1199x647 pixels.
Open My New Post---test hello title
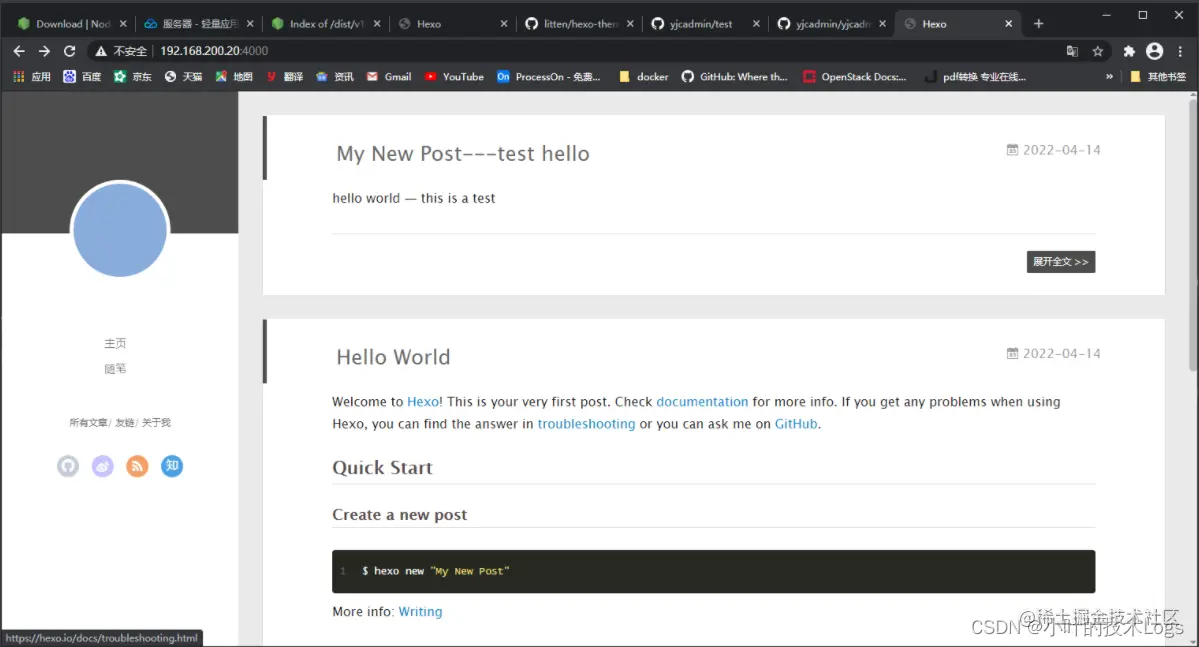pyautogui.click(x=463, y=154)
